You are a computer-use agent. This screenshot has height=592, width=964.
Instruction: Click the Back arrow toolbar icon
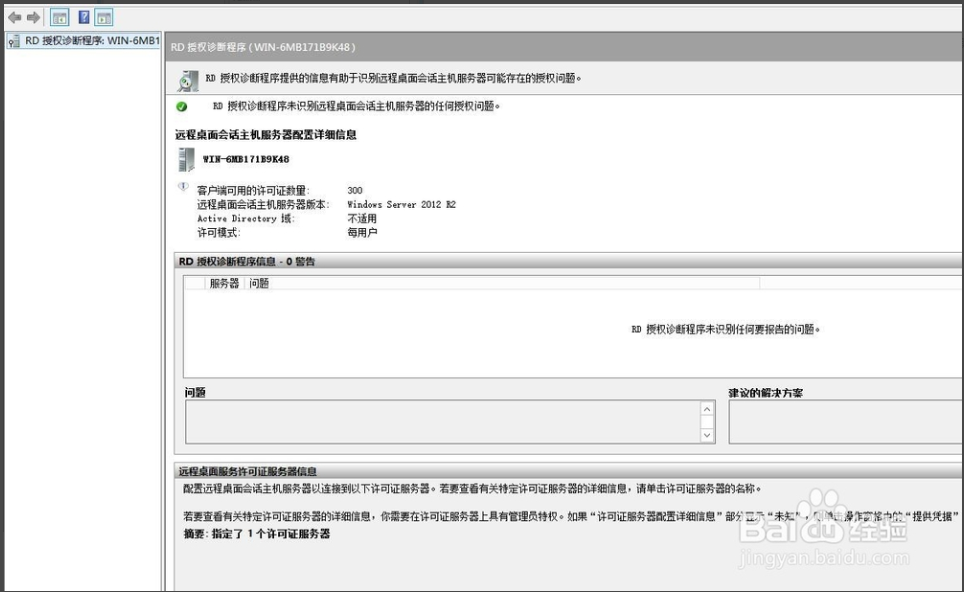(15, 17)
